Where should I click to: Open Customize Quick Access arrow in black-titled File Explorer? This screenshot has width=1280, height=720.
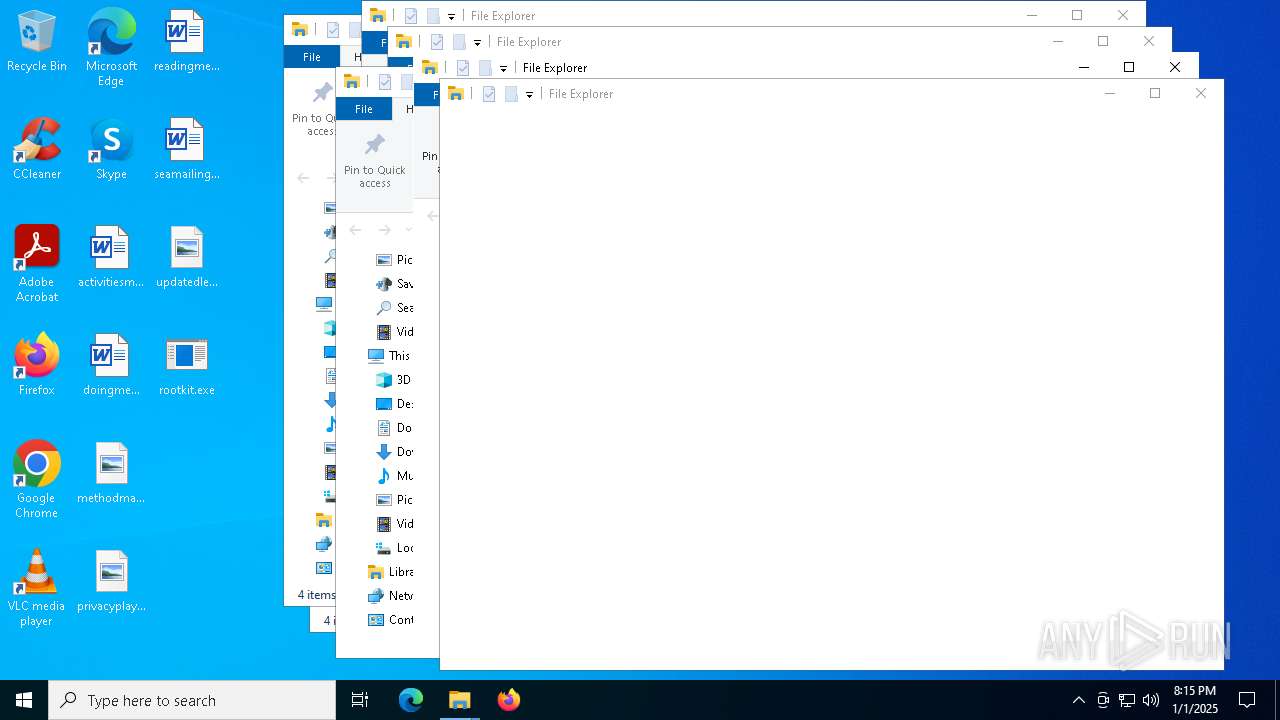click(x=503, y=69)
